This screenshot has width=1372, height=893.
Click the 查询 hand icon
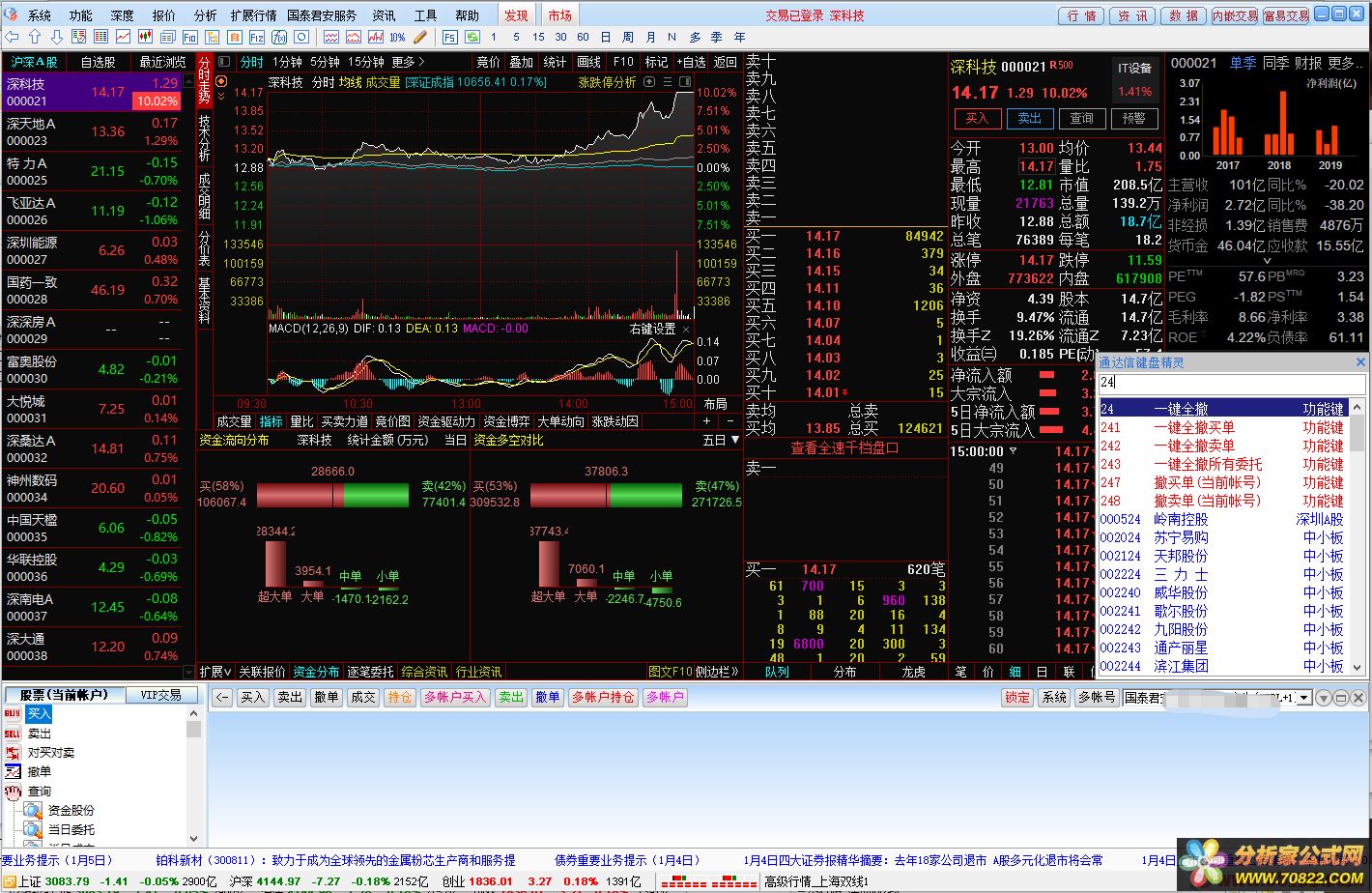coord(13,792)
